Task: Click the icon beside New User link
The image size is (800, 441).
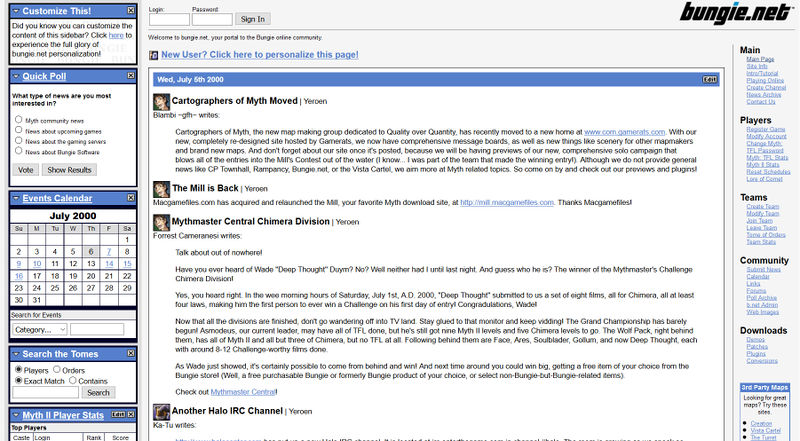Action: 153,56
